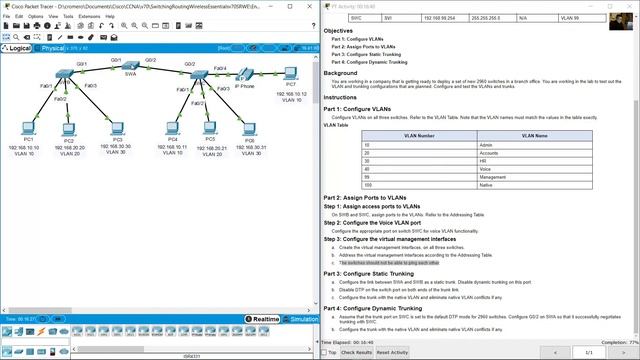Click the 'Part 3: Configure Static Trunking' heading

point(368,273)
